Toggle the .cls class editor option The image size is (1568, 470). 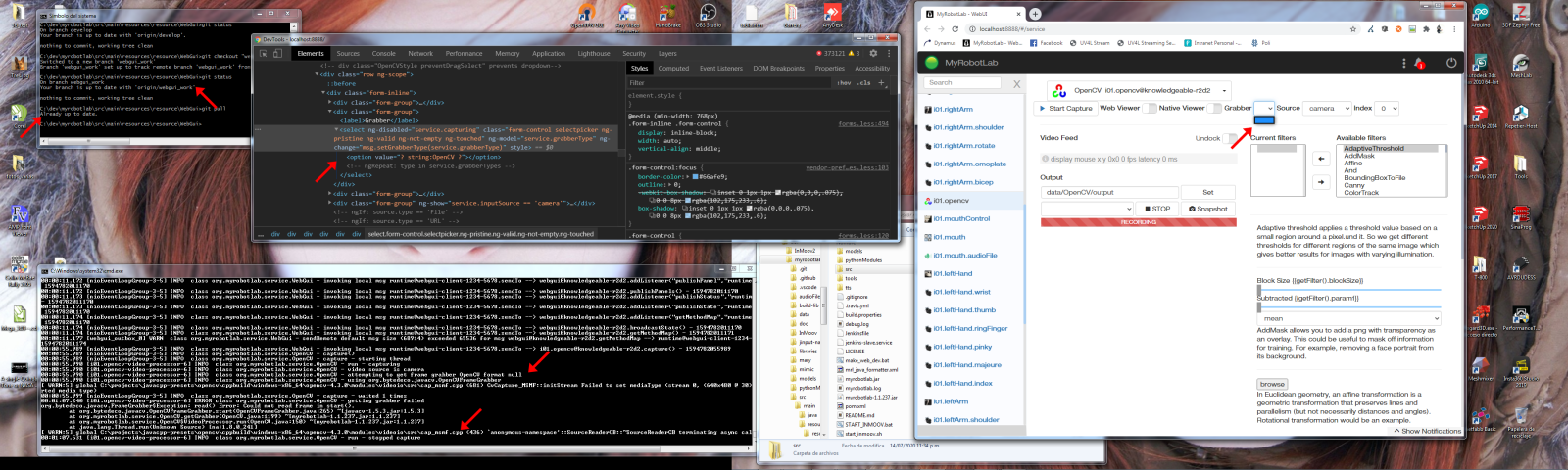(863, 83)
